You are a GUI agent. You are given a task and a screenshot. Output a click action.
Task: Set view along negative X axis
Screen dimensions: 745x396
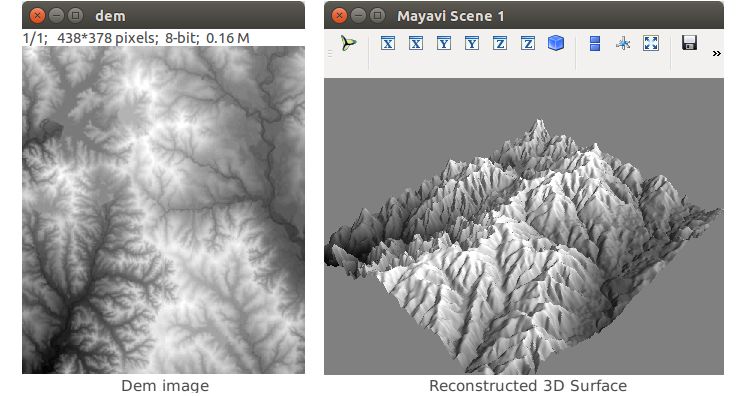[416, 43]
